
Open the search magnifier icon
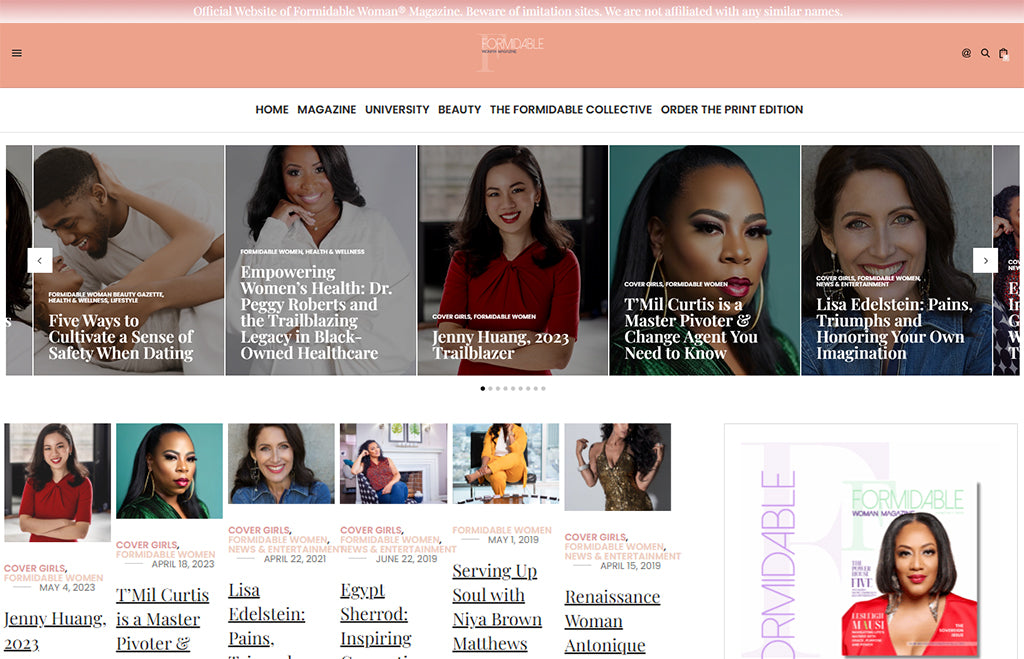pos(985,53)
